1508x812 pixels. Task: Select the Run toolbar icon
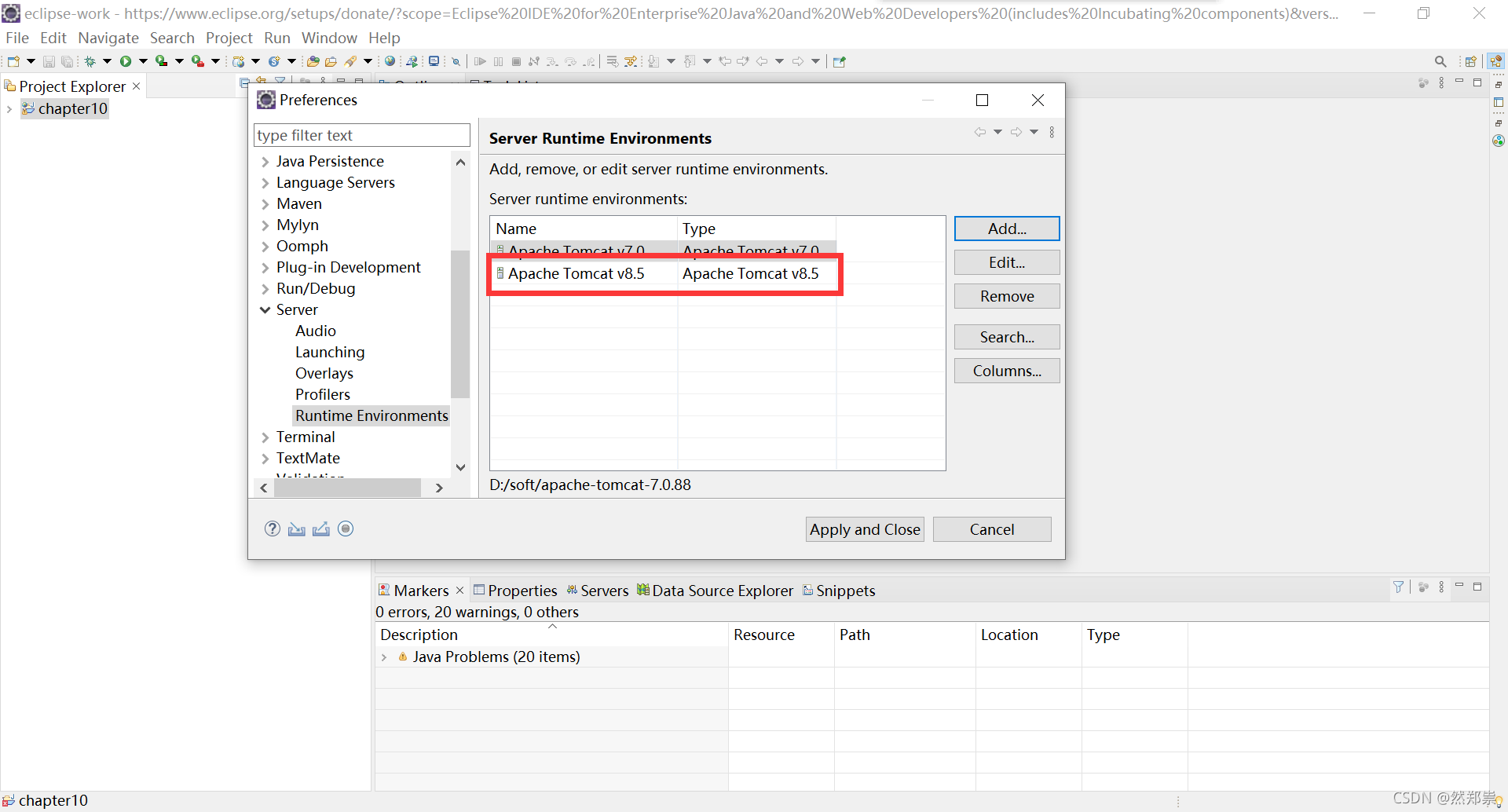tap(128, 60)
